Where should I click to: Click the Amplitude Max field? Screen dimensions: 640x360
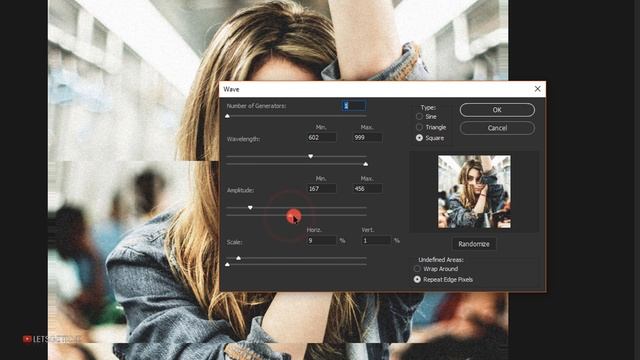pyautogui.click(x=367, y=189)
